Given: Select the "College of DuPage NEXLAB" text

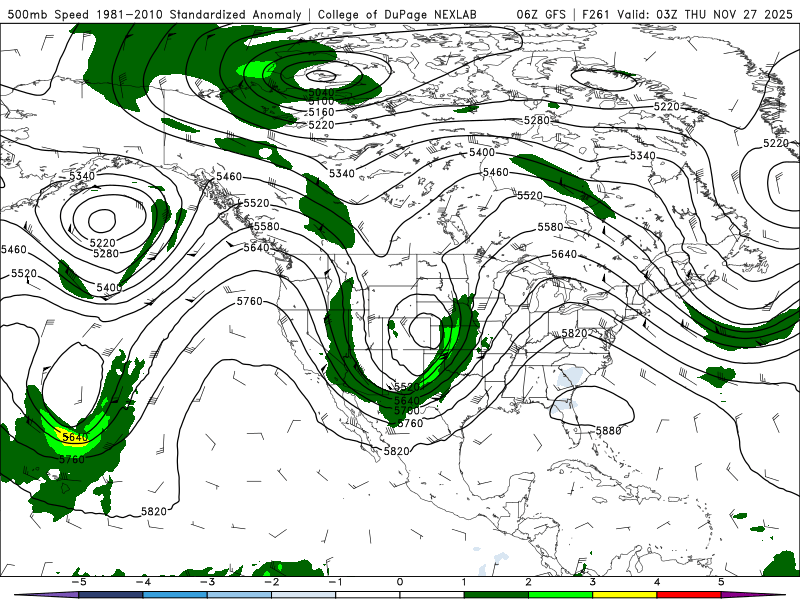Looking at the screenshot, I should pos(397,14).
